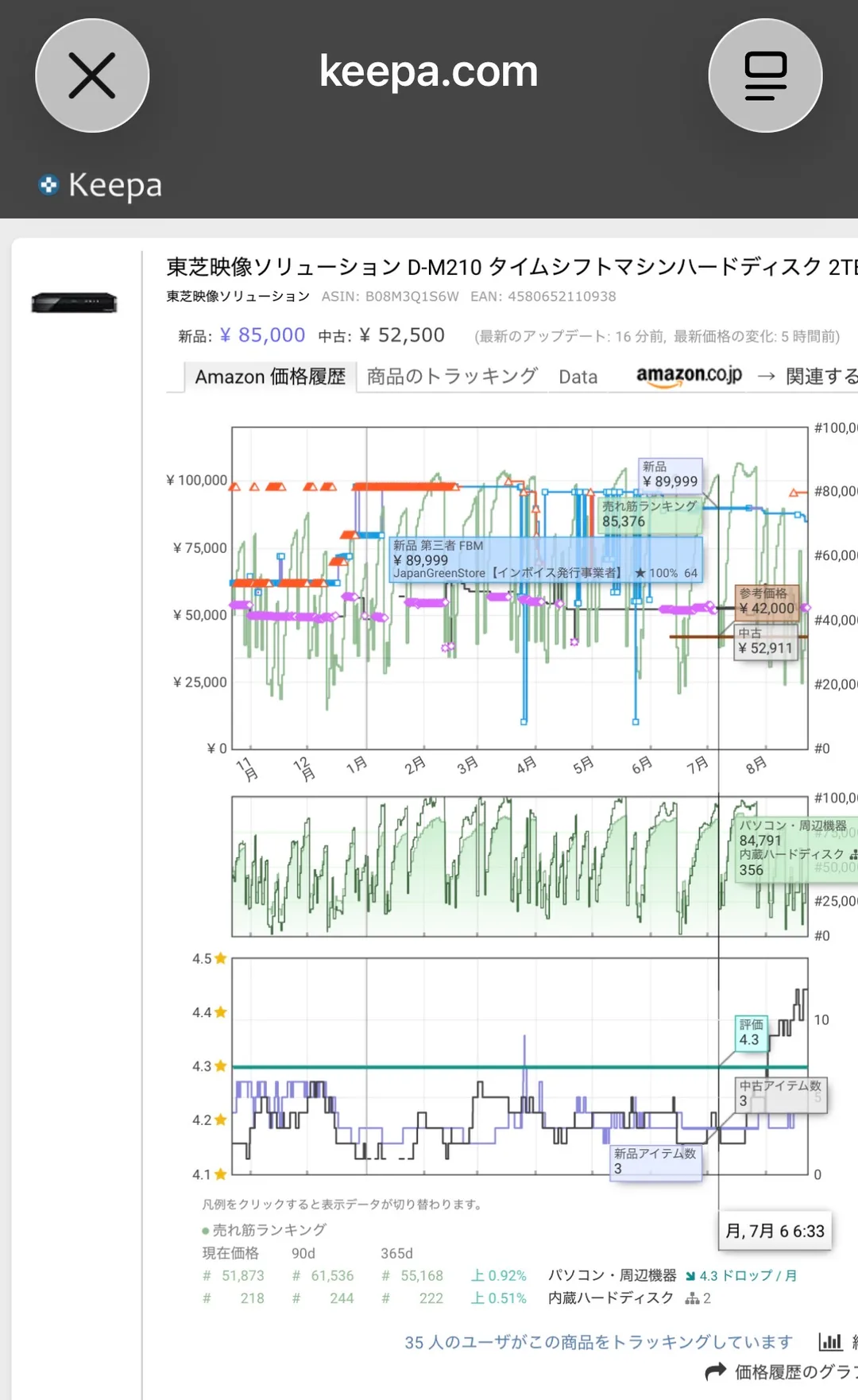This screenshot has height=1400, width=858.
Task: Click the JapanGreenStore seller tooltip
Action: coord(546,559)
